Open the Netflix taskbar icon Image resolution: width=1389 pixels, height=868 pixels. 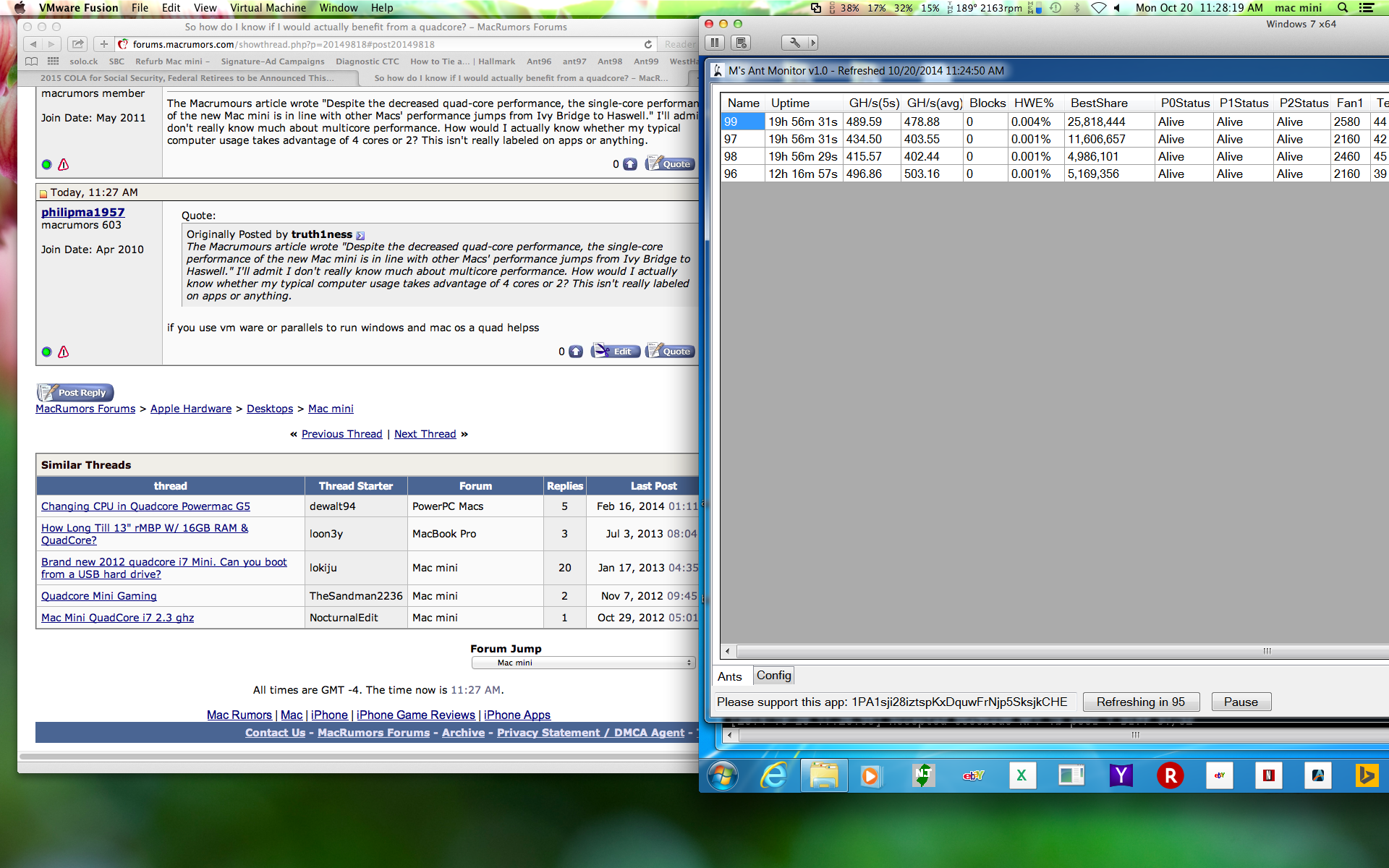point(1268,776)
